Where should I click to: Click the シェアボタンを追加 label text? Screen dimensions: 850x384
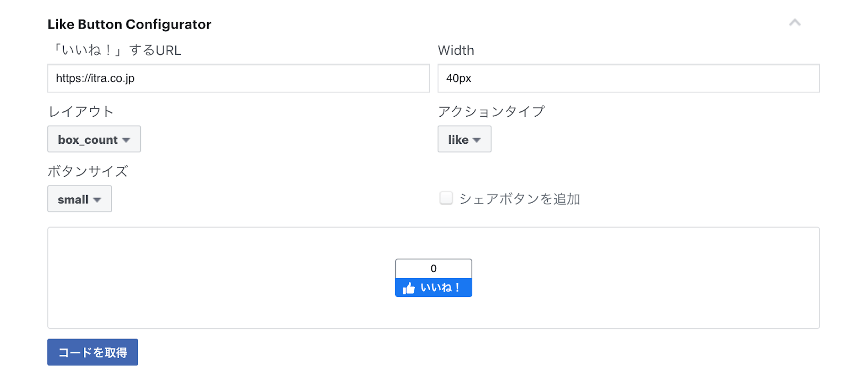[519, 199]
